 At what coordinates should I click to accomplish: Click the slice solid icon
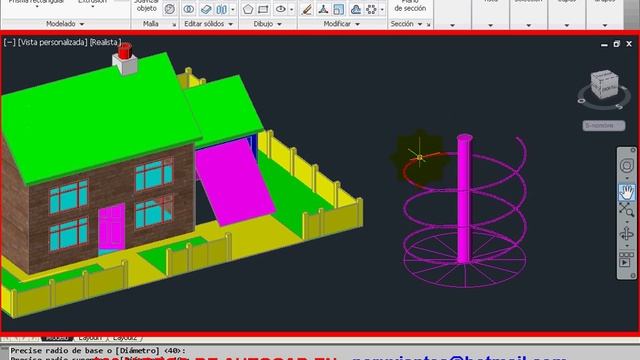[206, 9]
